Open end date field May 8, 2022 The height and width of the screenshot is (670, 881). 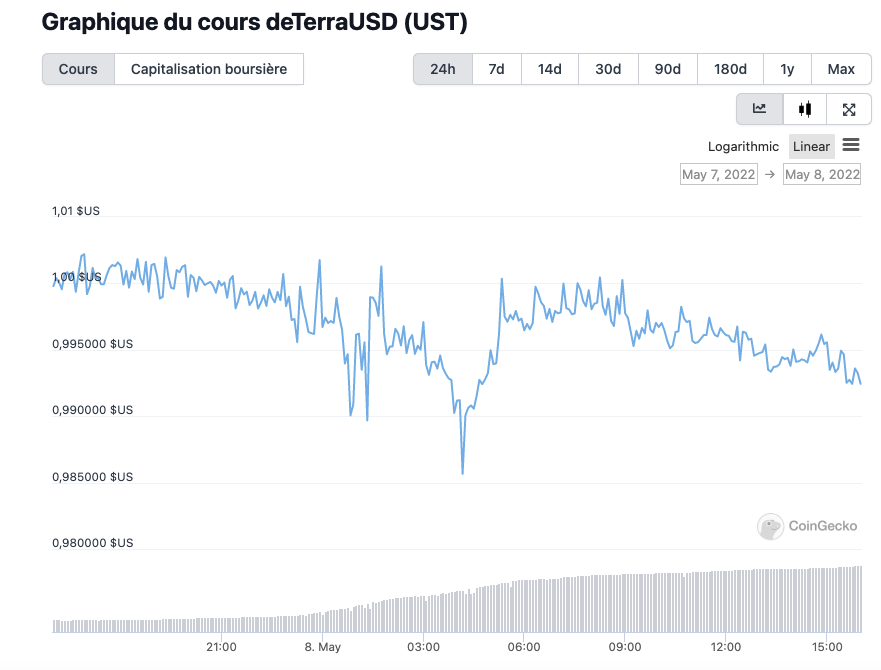coord(822,174)
